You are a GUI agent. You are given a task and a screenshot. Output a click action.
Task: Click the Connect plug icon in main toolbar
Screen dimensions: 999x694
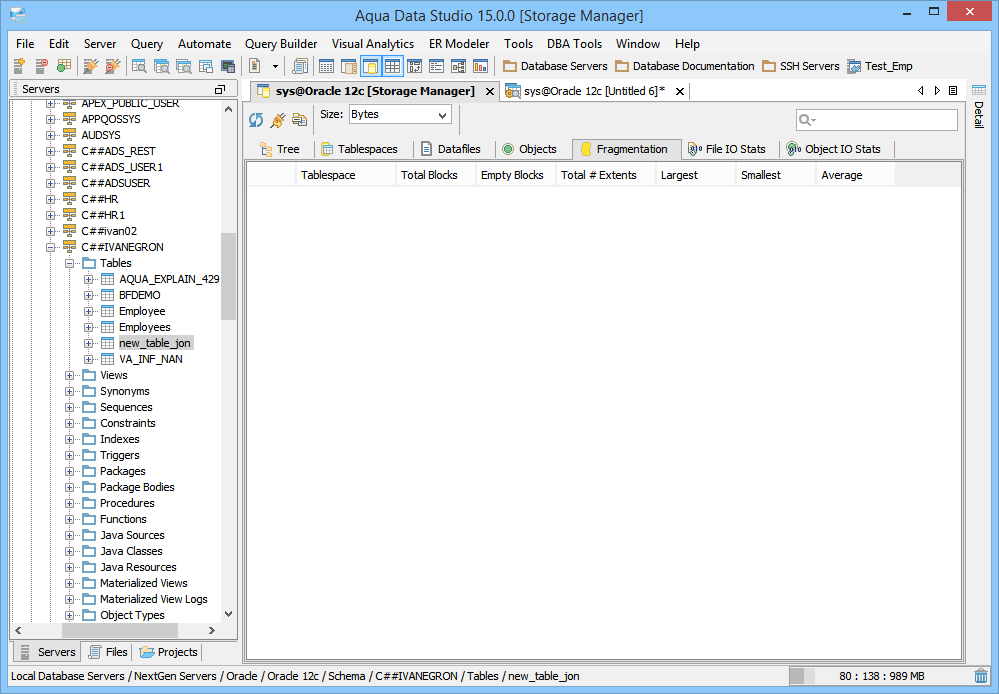(91, 66)
